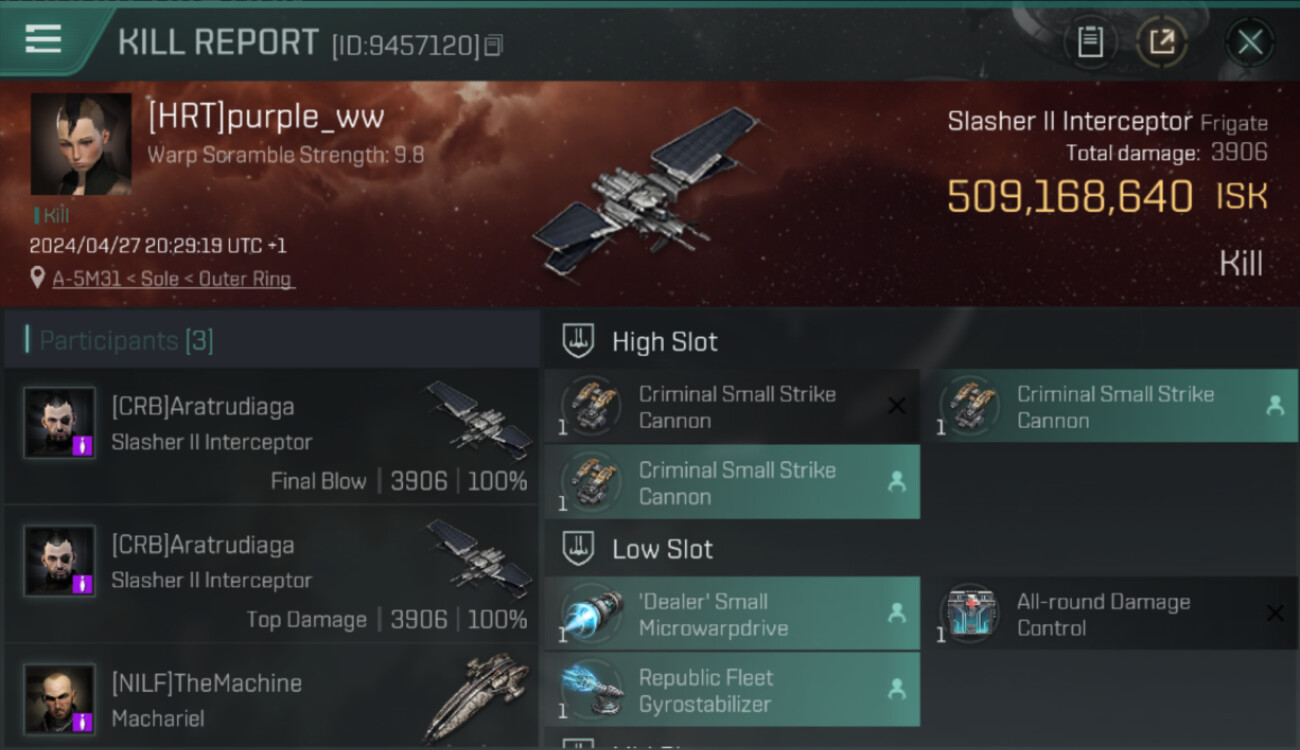Copy the kill report ID icon
Image resolution: width=1300 pixels, height=750 pixels.
pos(493,45)
